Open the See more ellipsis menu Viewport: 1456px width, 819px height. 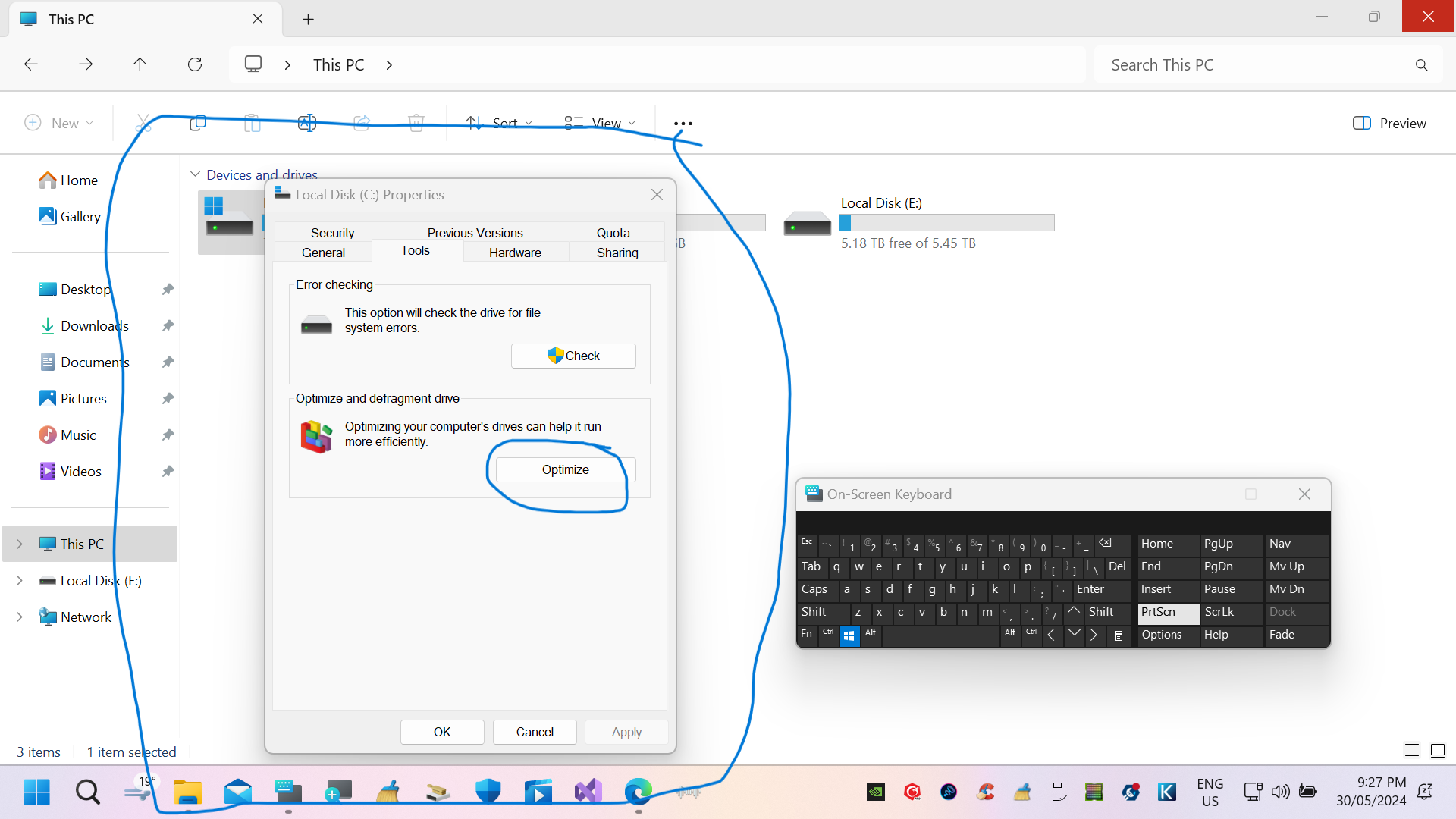pyautogui.click(x=682, y=123)
